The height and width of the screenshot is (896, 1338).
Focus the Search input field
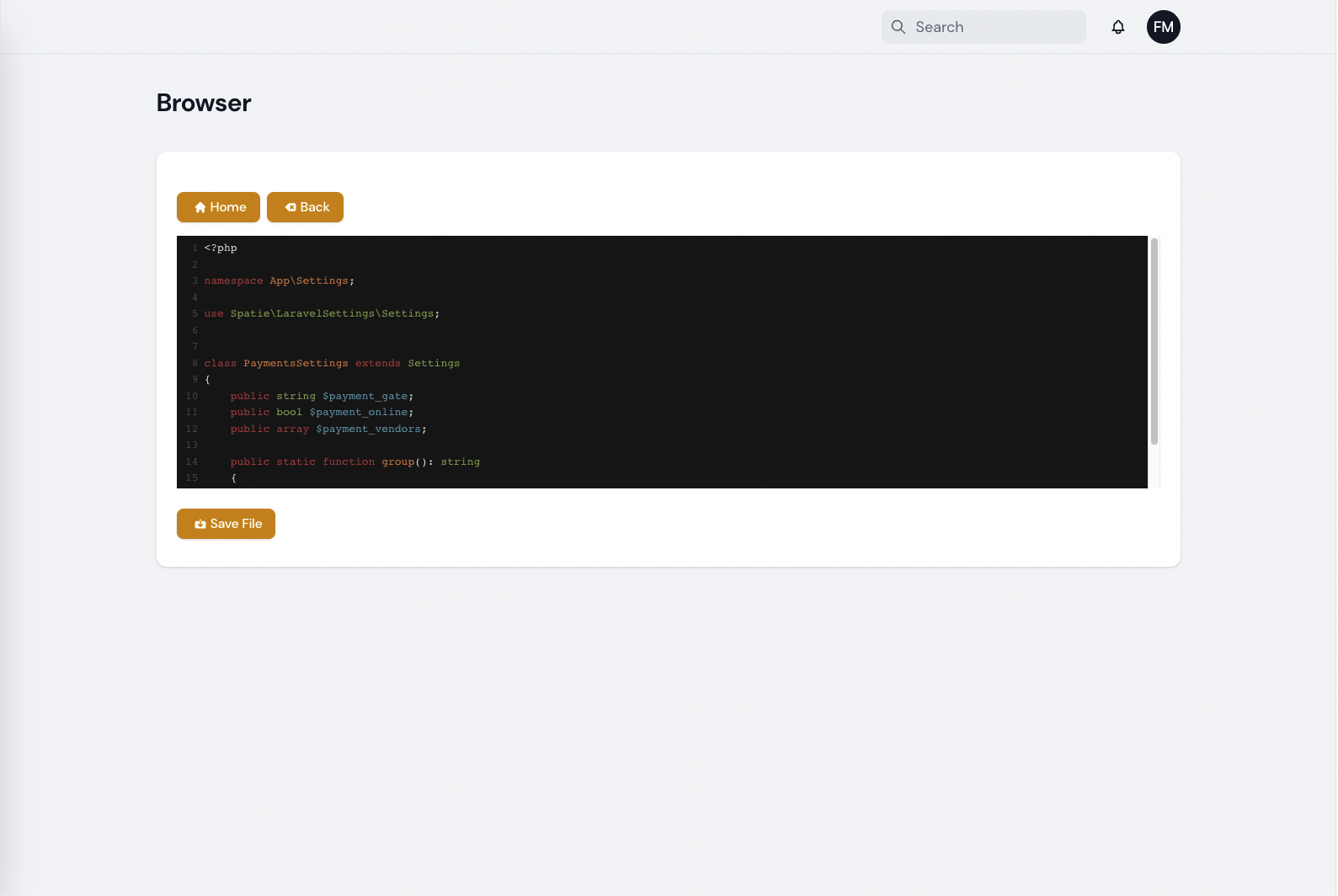[984, 27]
